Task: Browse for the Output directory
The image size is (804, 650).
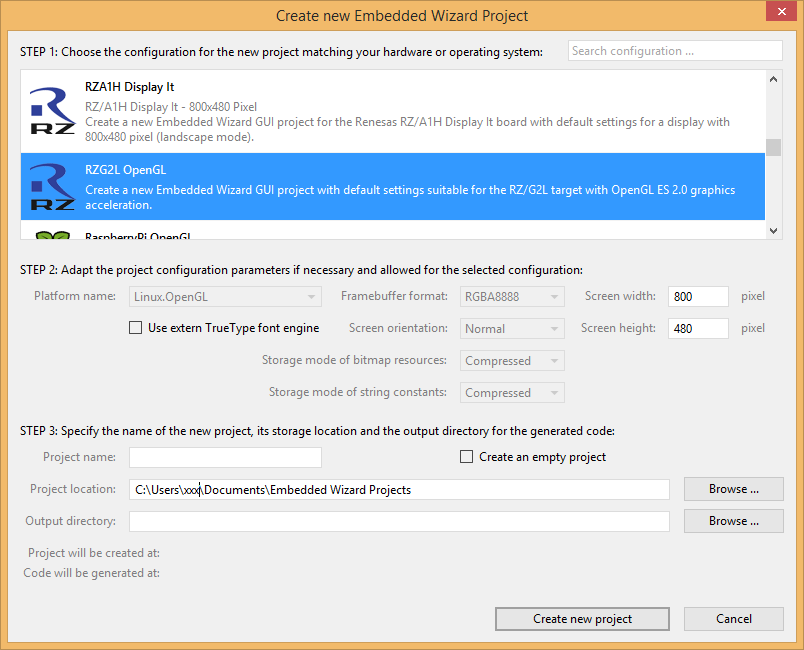Action: point(733,521)
